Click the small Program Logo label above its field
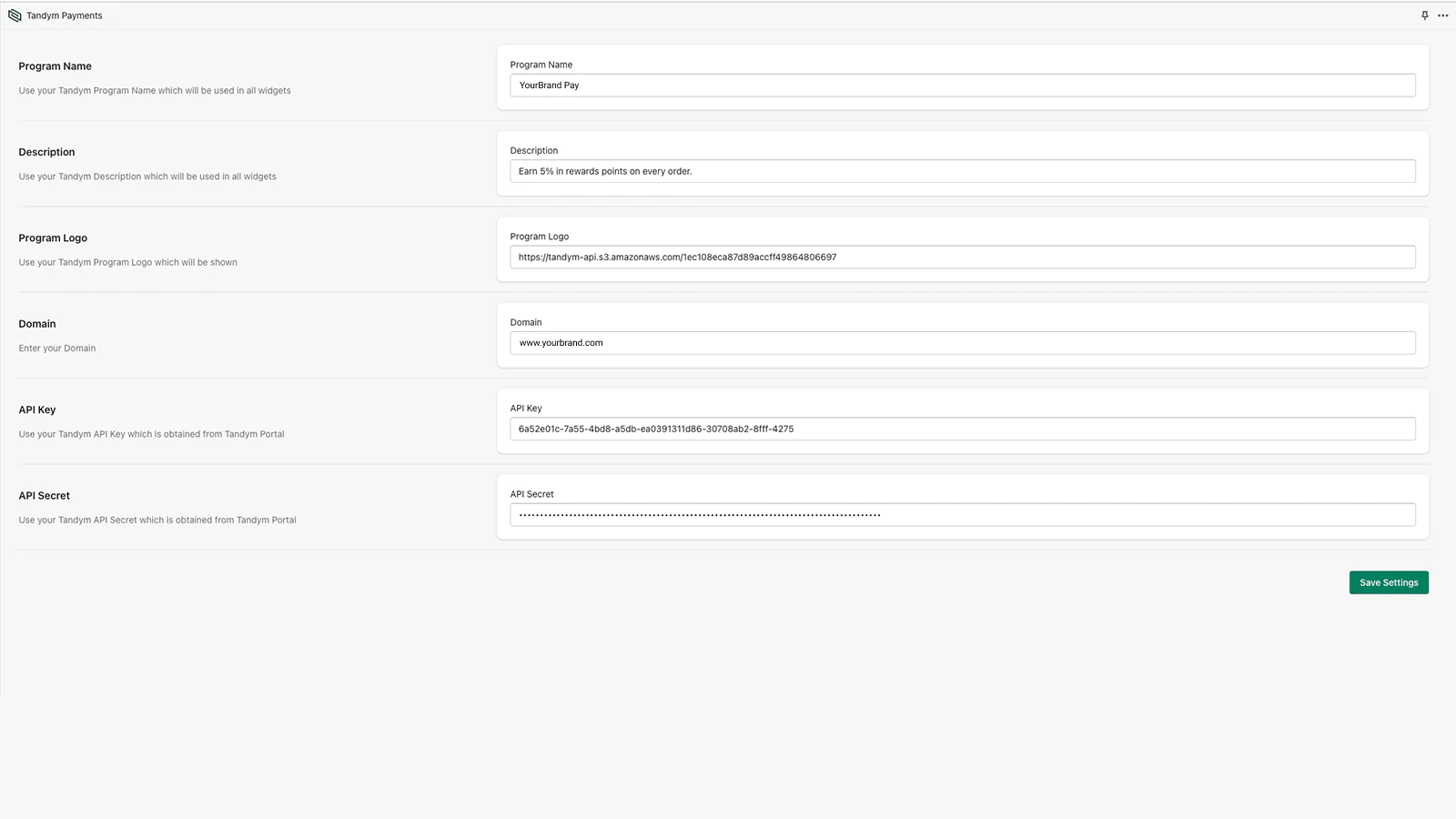 pos(540,237)
